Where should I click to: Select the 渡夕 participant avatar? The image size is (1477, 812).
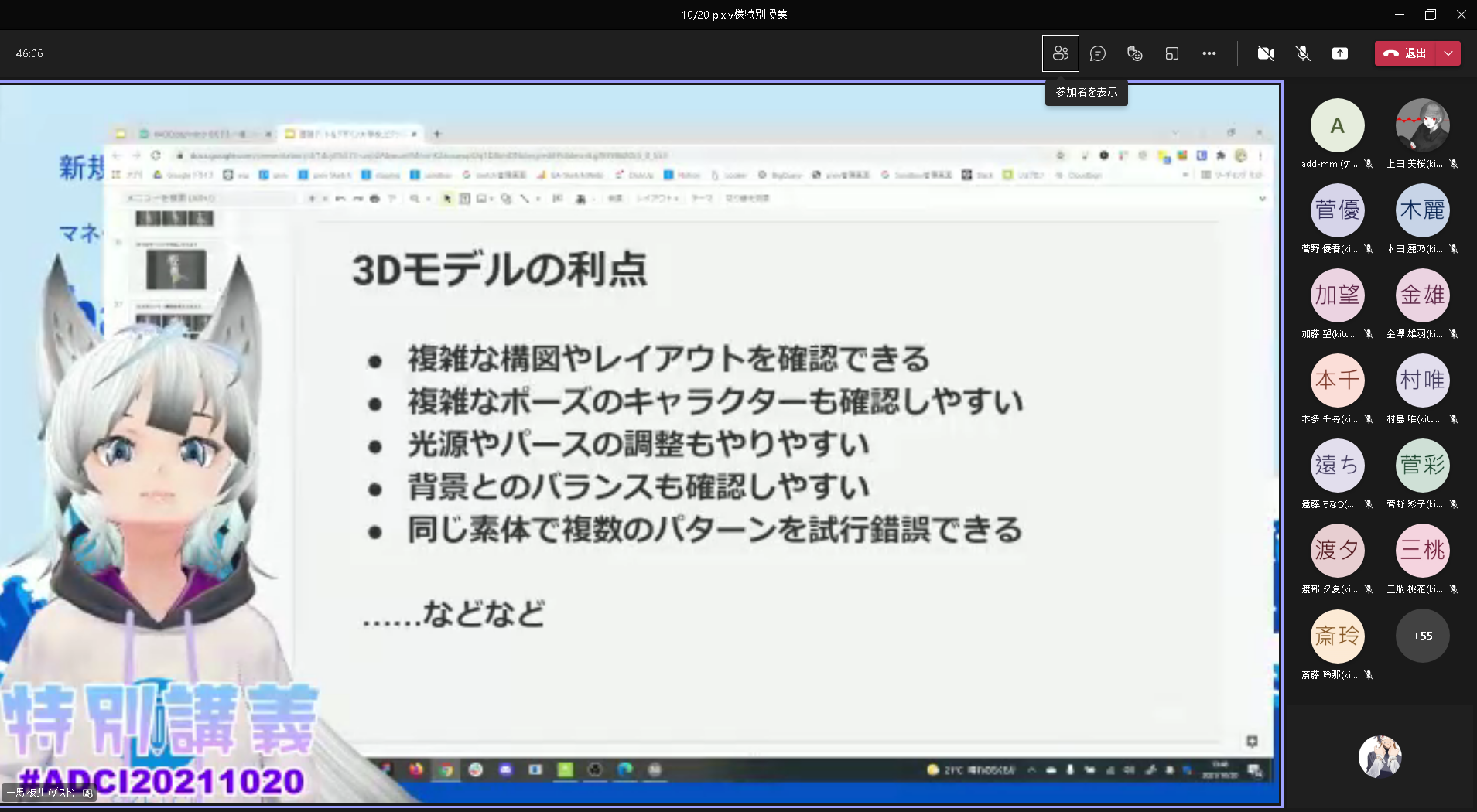1337,551
